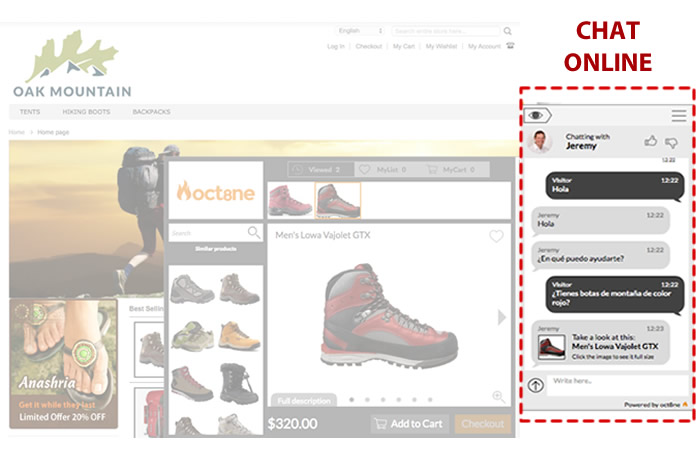
Task: Click the visitor's Hola message bubble
Action: 615,185
